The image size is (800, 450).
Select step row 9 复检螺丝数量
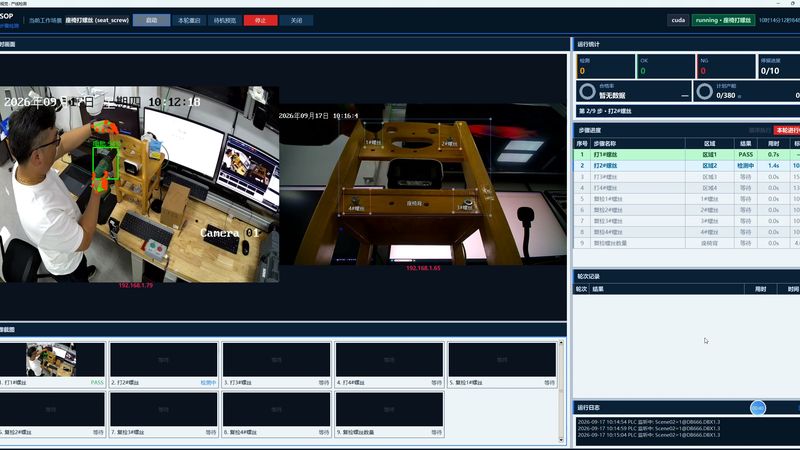[687, 243]
